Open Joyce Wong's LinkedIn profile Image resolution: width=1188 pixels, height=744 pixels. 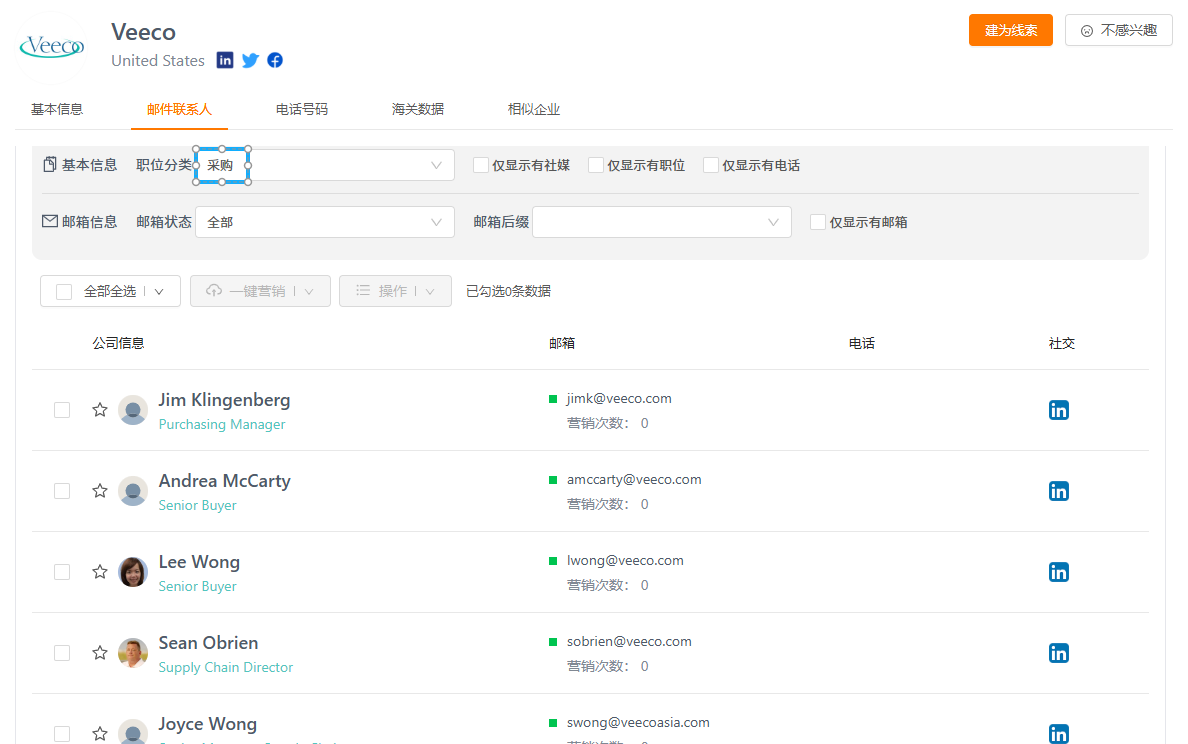click(1058, 733)
